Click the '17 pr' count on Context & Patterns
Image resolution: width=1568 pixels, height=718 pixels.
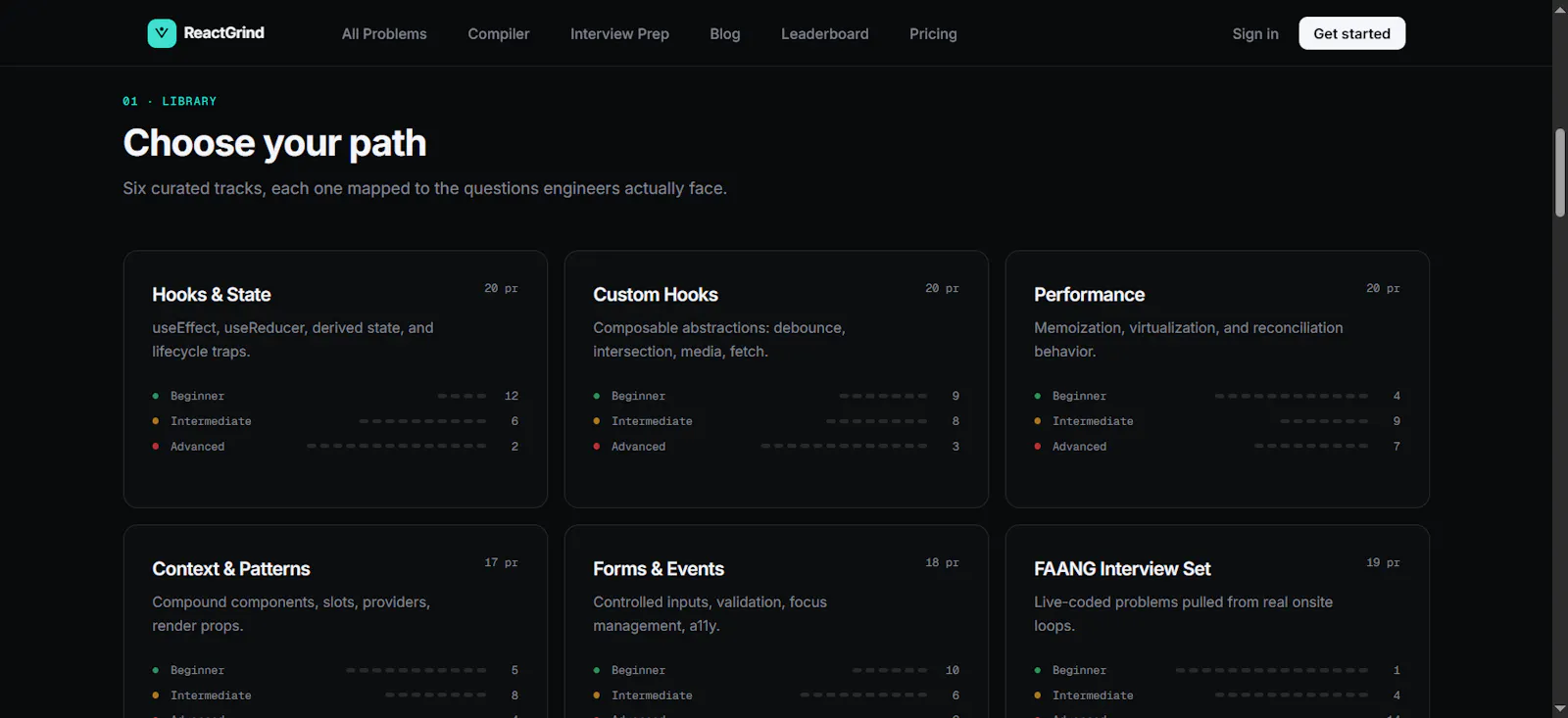(x=501, y=563)
